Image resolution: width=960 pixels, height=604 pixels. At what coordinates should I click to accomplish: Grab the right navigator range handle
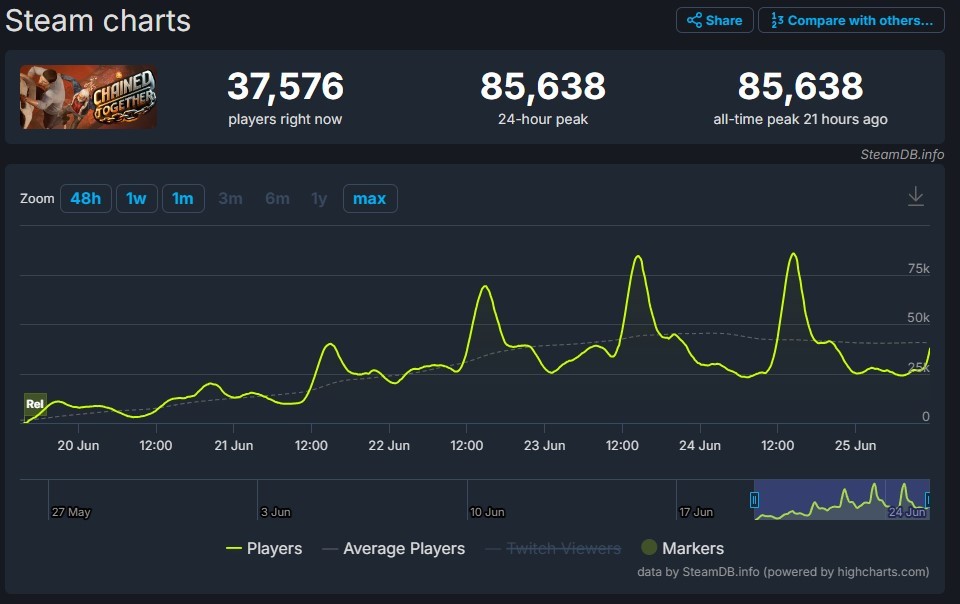click(x=928, y=500)
